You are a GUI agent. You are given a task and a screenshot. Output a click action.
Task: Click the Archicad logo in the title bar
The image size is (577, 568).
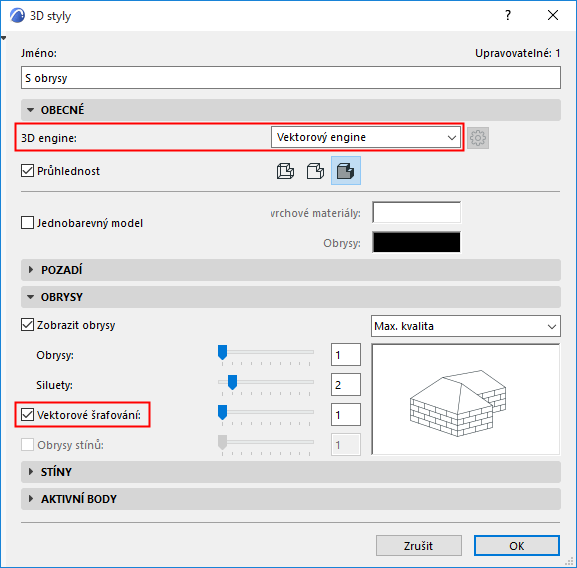pos(18,15)
